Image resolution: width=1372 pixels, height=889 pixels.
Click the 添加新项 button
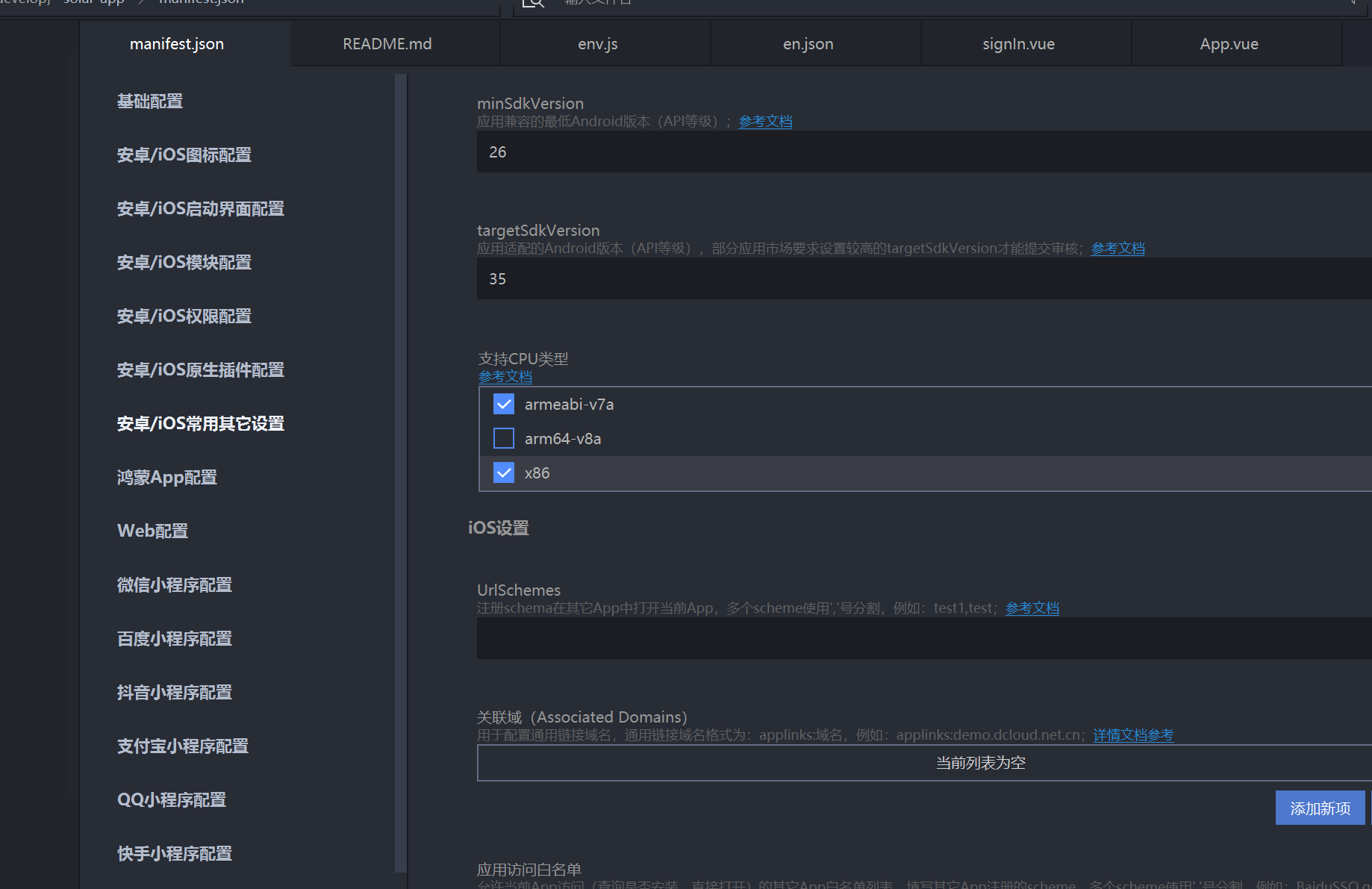pyautogui.click(x=1320, y=808)
